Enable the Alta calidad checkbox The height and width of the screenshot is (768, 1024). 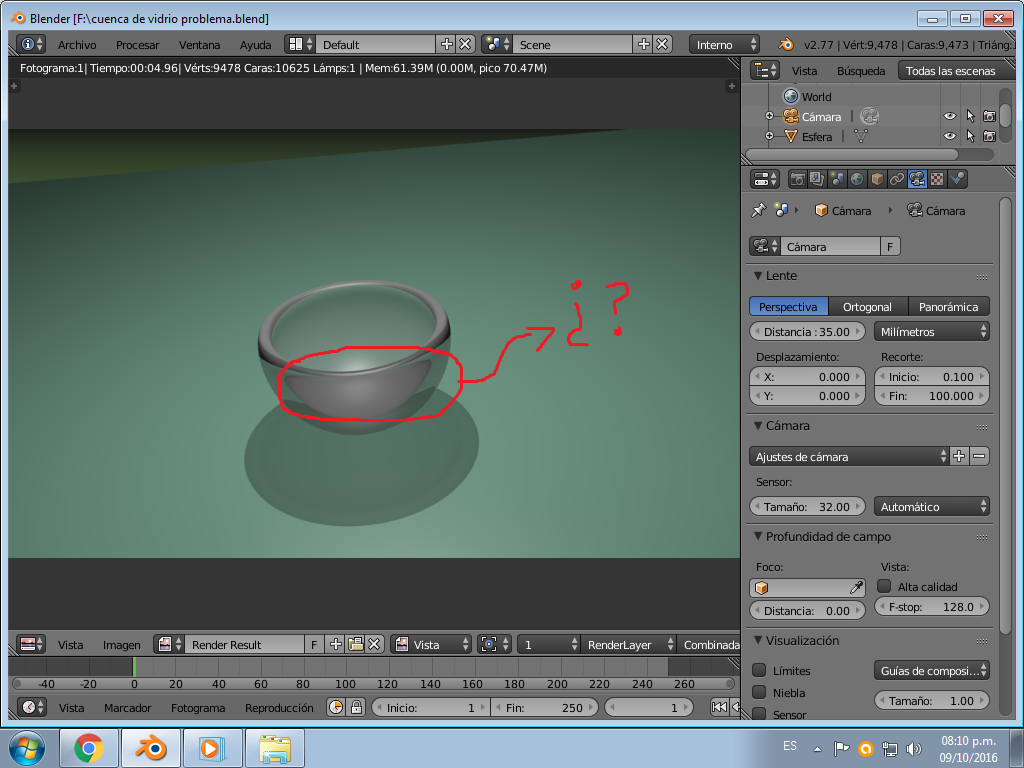coord(884,586)
